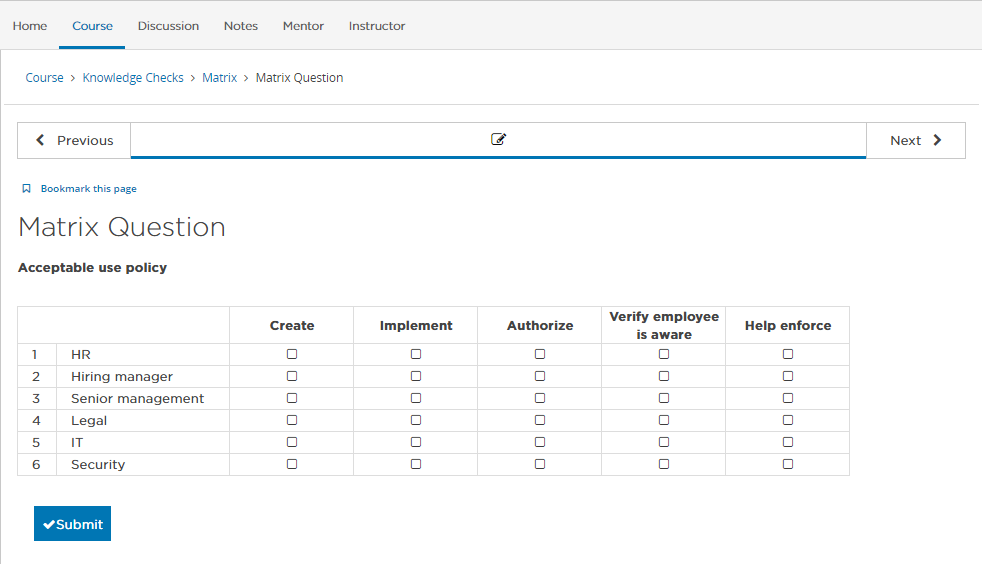Switch to the Discussion tab
The width and height of the screenshot is (982, 564).
tap(168, 26)
